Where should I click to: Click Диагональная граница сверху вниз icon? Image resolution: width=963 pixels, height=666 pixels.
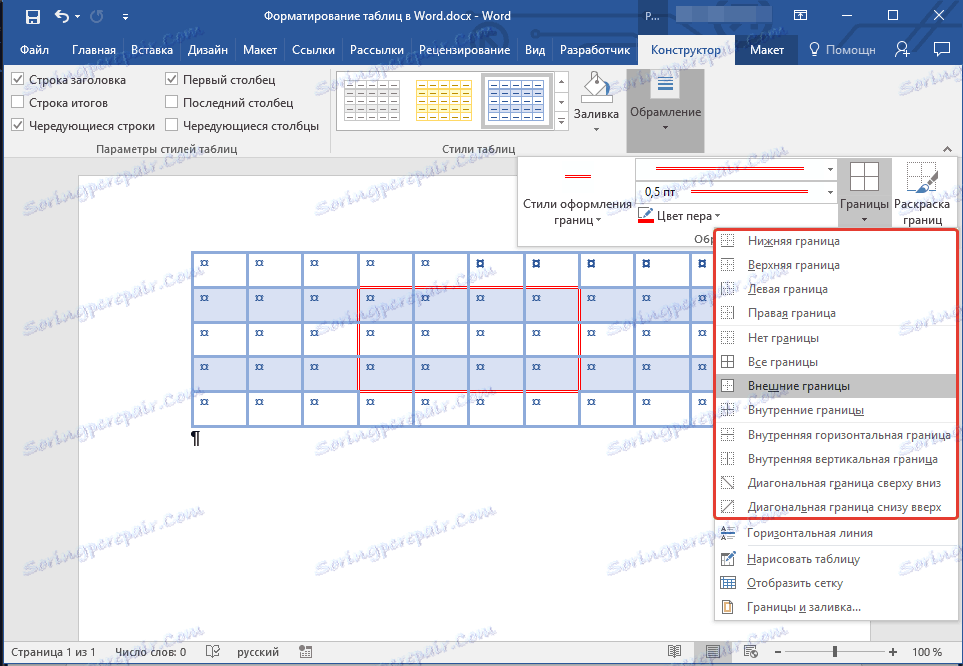click(728, 483)
